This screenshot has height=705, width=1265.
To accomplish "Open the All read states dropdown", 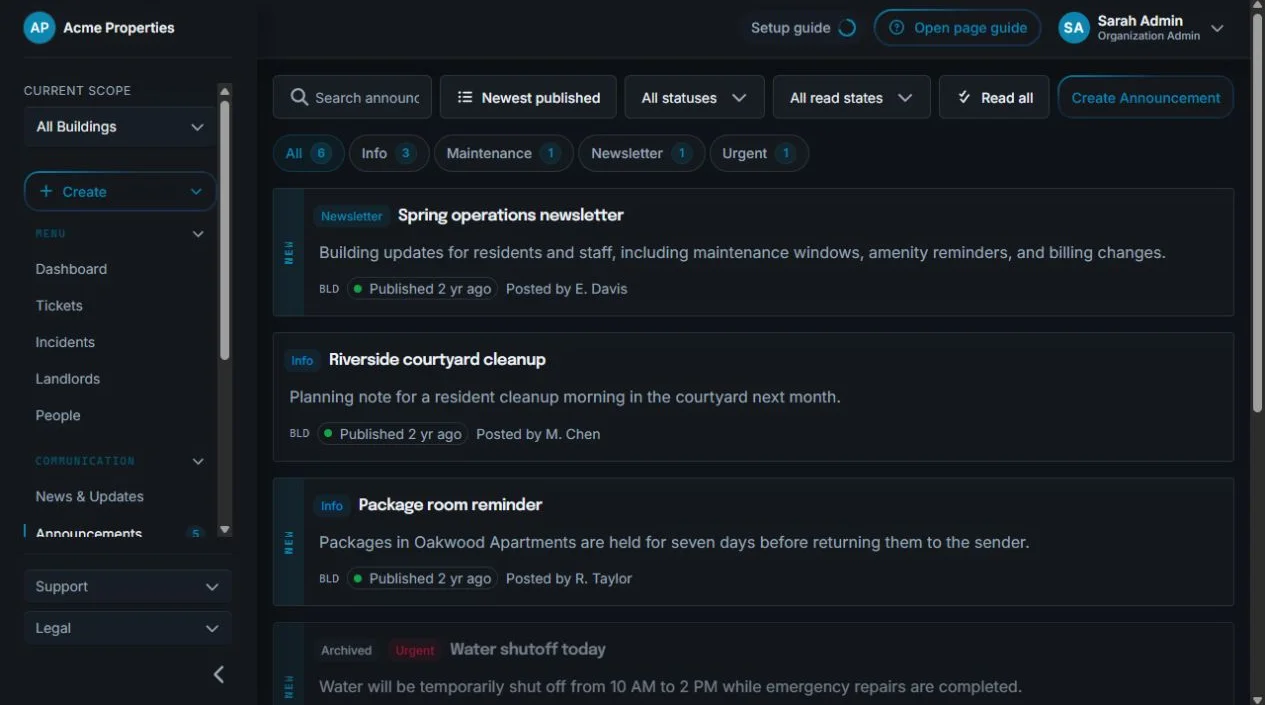I will 851,97.
